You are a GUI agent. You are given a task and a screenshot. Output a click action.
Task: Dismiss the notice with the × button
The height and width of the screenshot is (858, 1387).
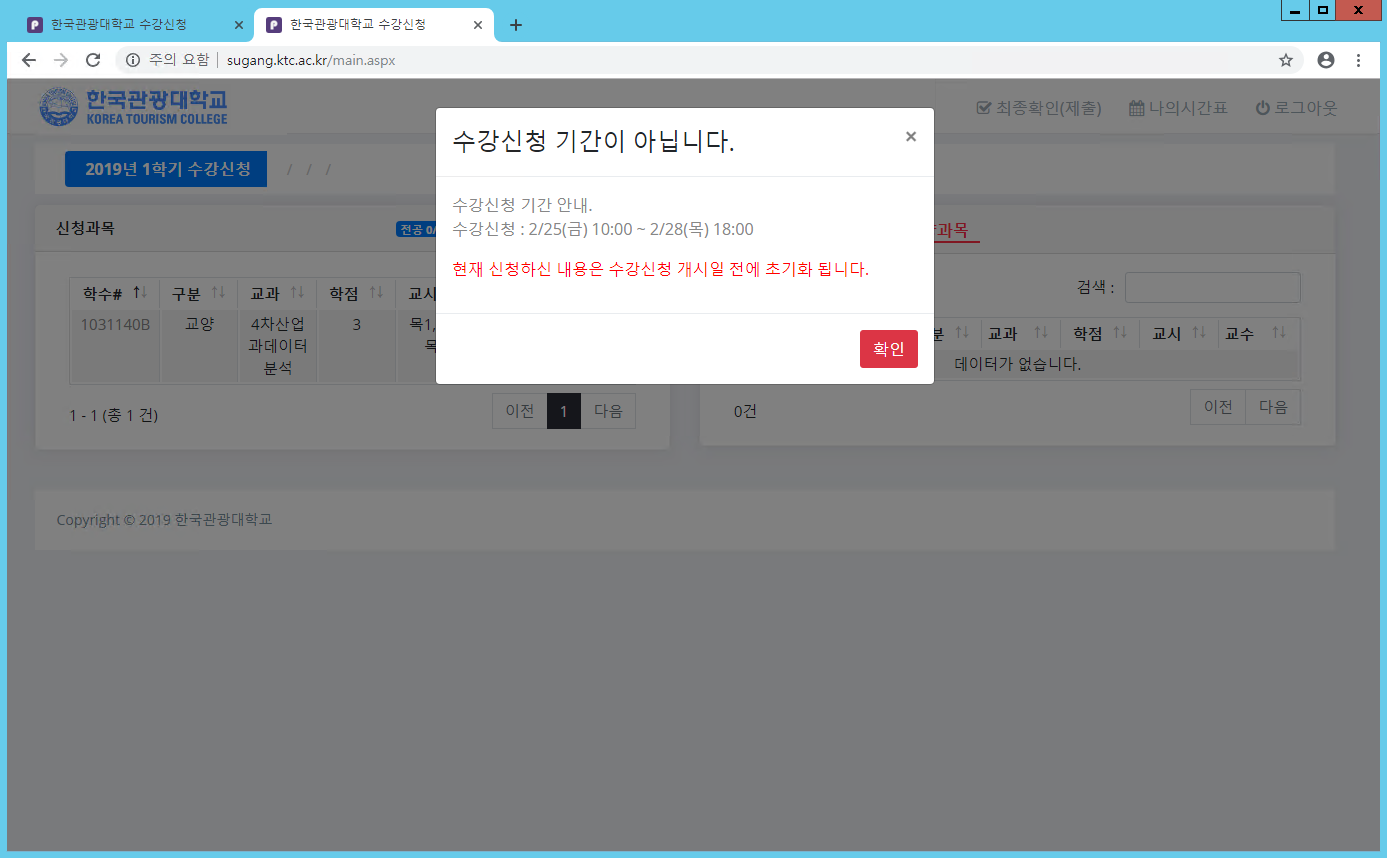click(x=910, y=136)
